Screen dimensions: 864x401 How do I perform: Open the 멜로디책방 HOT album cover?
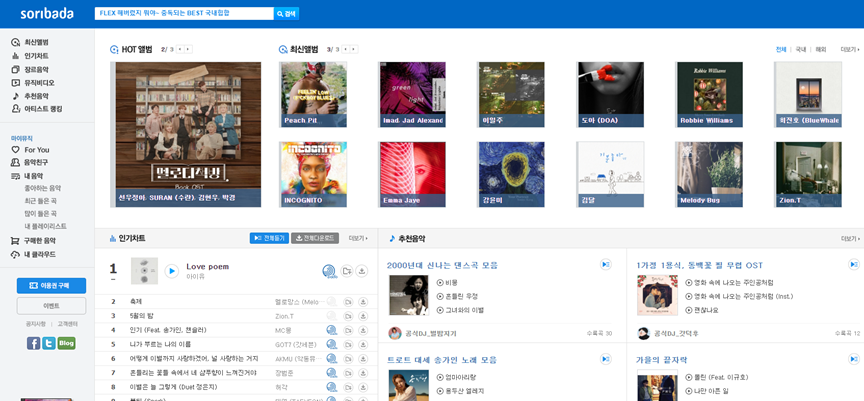(188, 134)
